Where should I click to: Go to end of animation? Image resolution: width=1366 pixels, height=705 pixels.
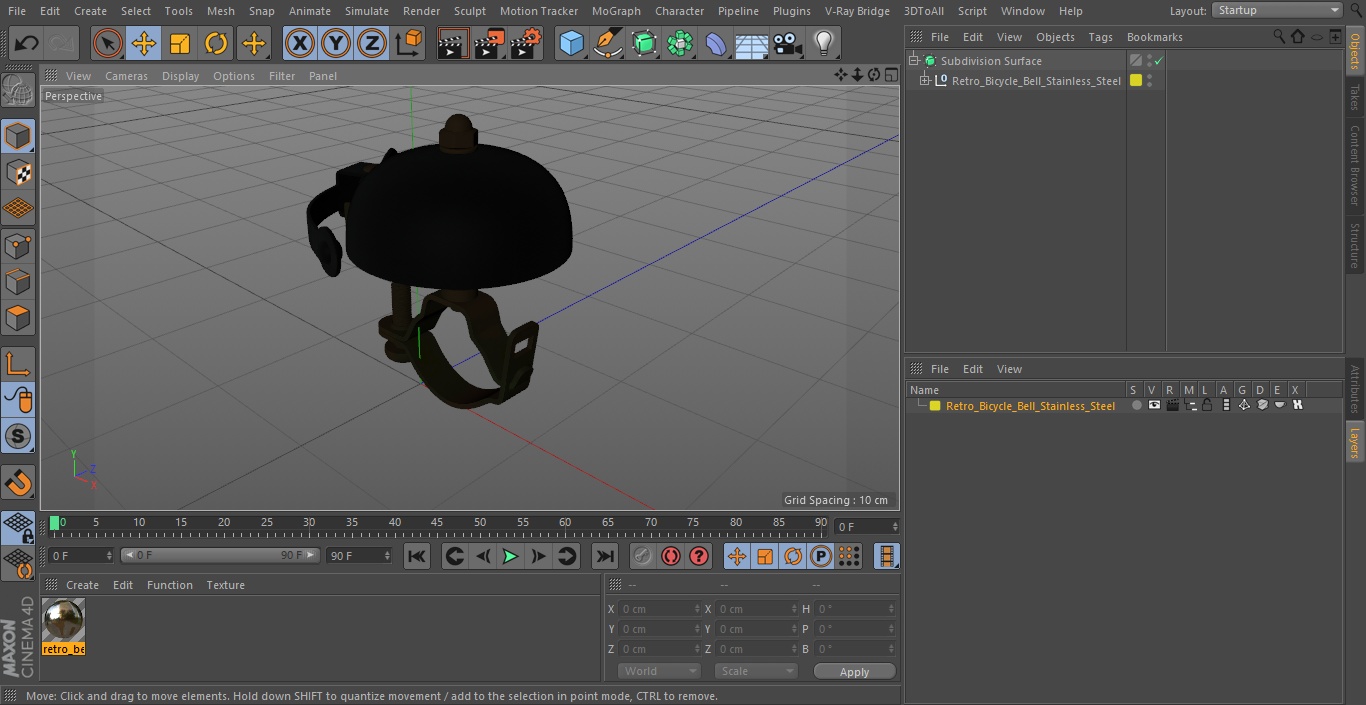605,556
